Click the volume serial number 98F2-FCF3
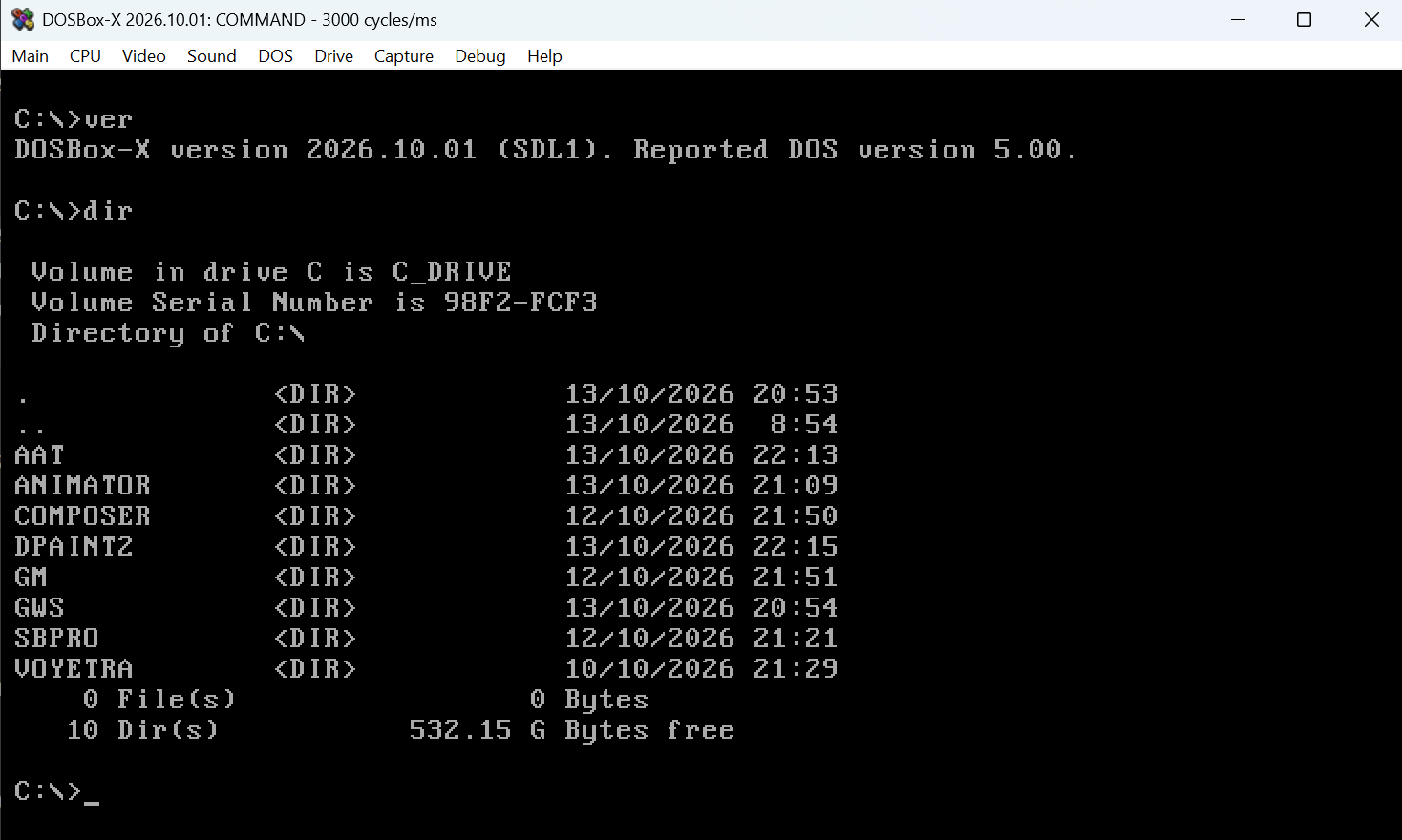Image resolution: width=1402 pixels, height=840 pixels. [520, 303]
